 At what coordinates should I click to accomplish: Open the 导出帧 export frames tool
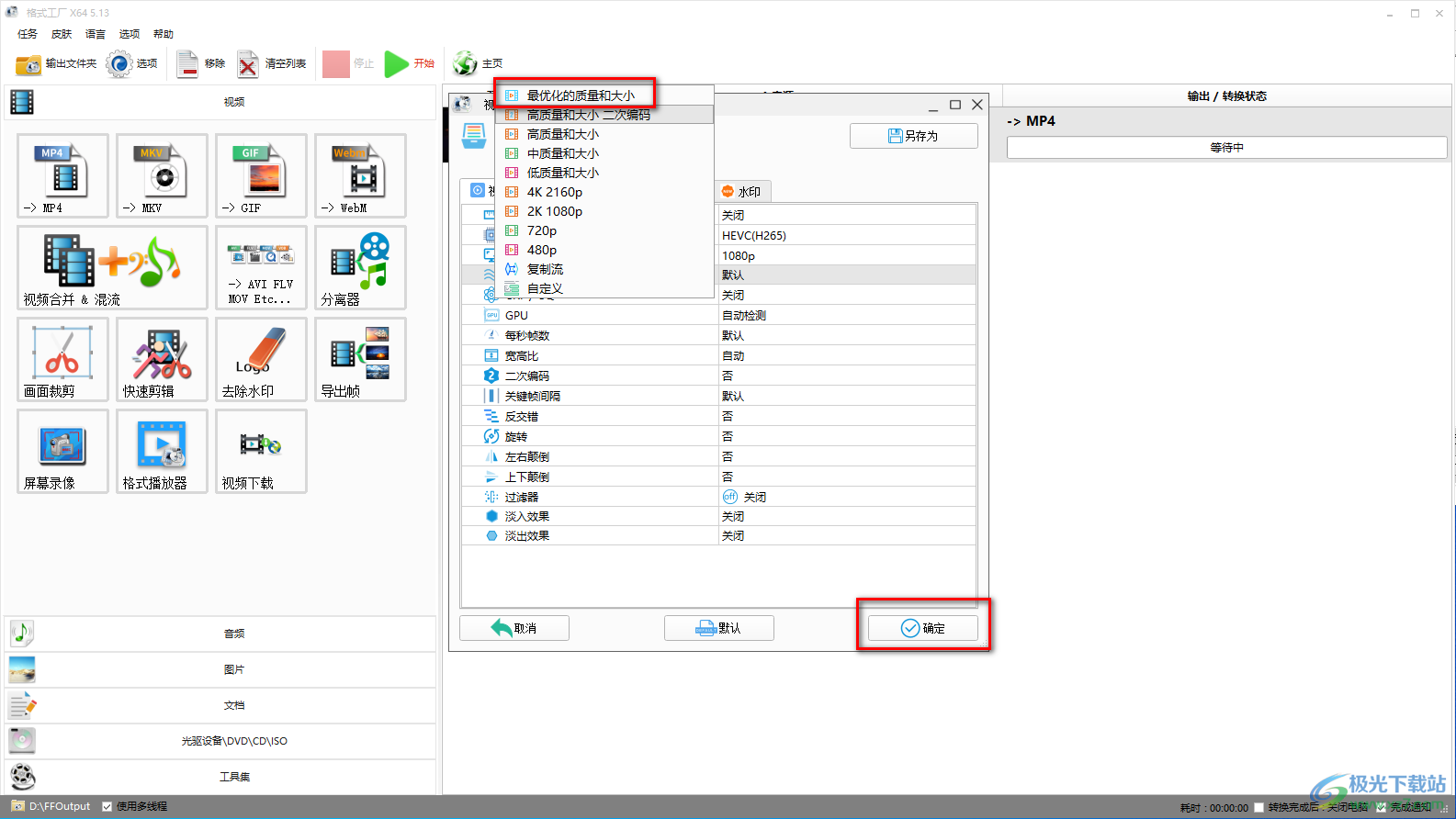coord(360,359)
